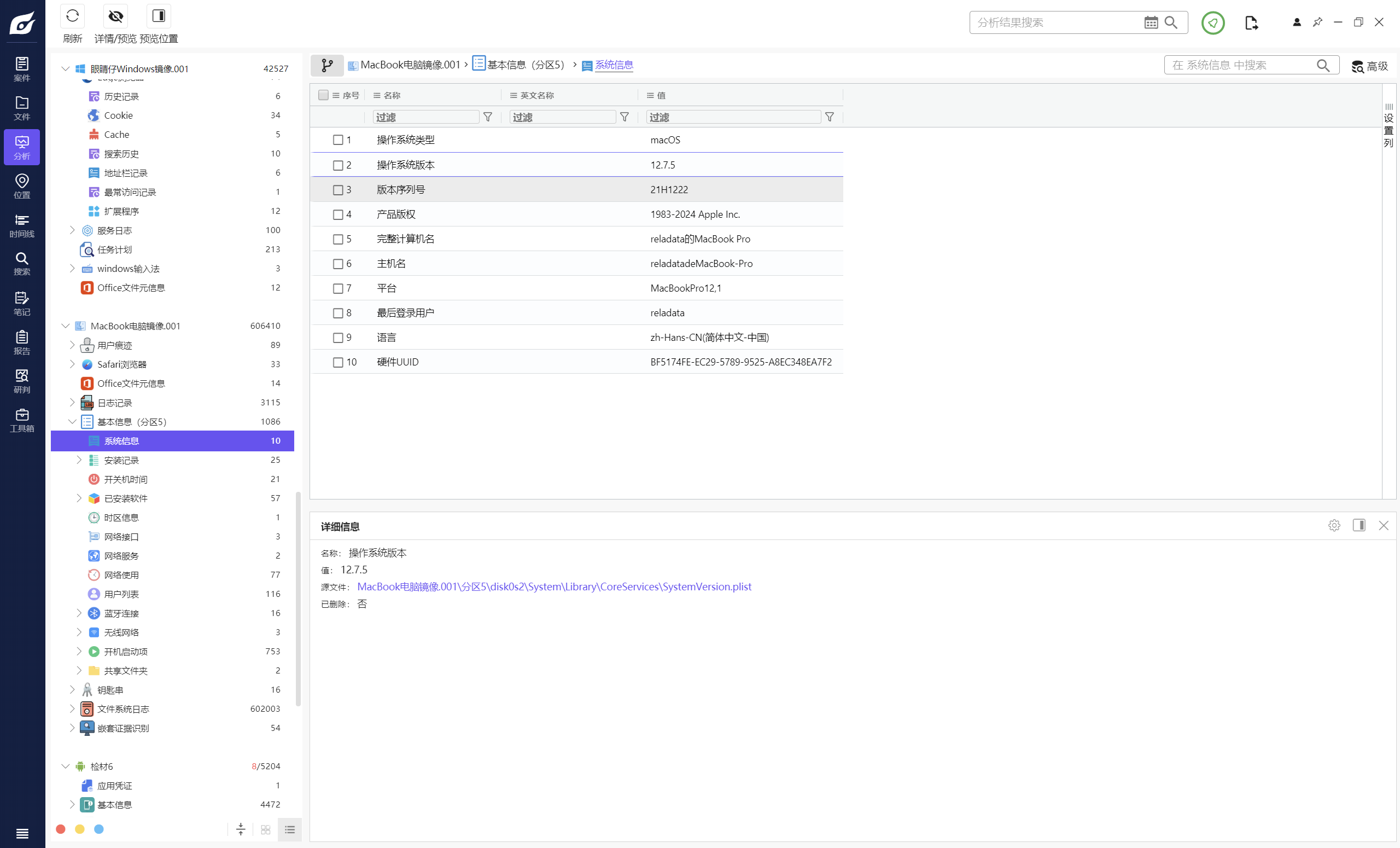Click the magnifier in analysis results search

[x=1171, y=22]
